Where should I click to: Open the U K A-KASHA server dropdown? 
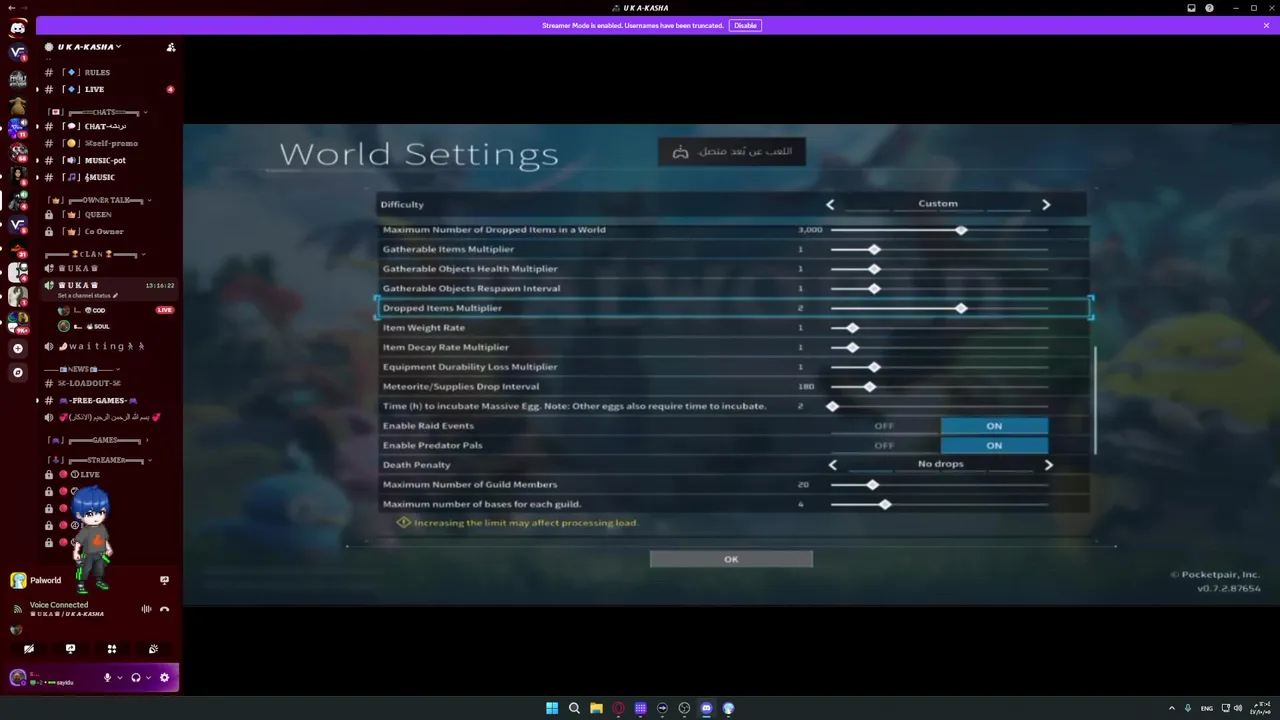(90, 47)
